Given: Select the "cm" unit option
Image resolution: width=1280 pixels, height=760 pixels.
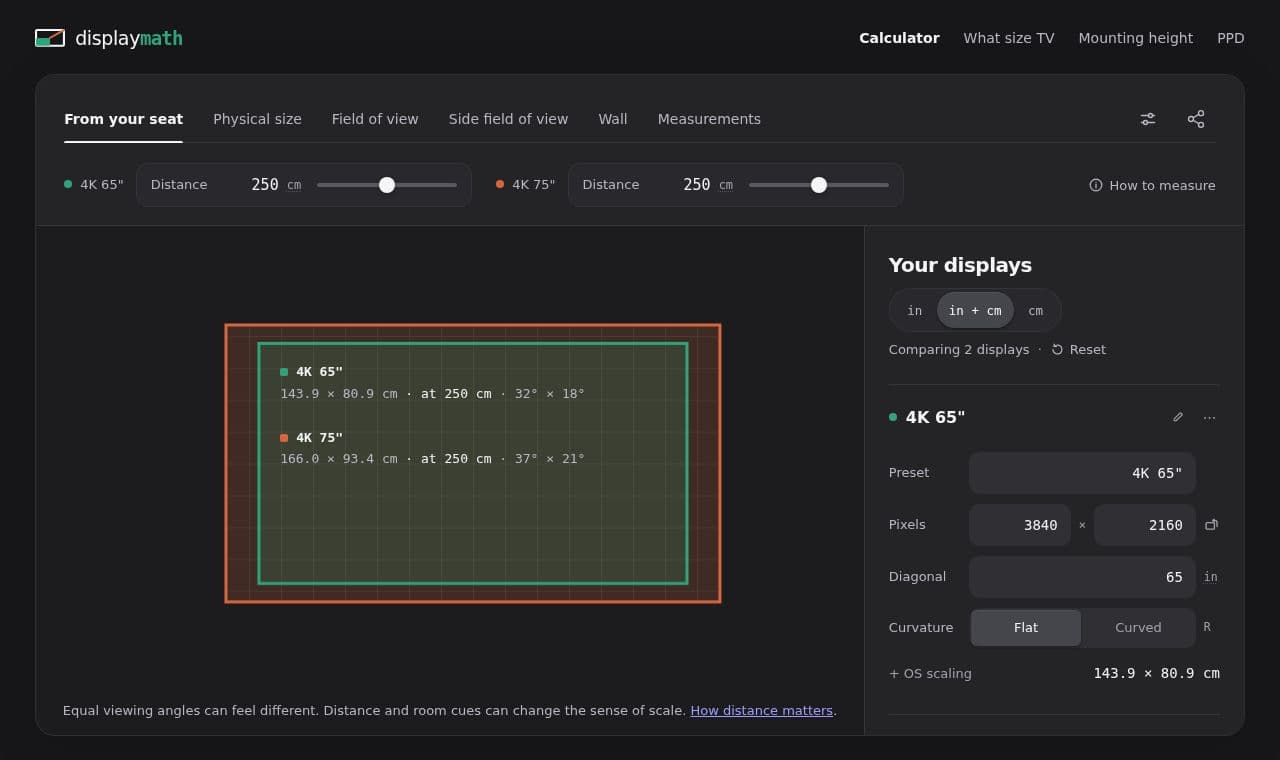Looking at the screenshot, I should (x=1036, y=311).
